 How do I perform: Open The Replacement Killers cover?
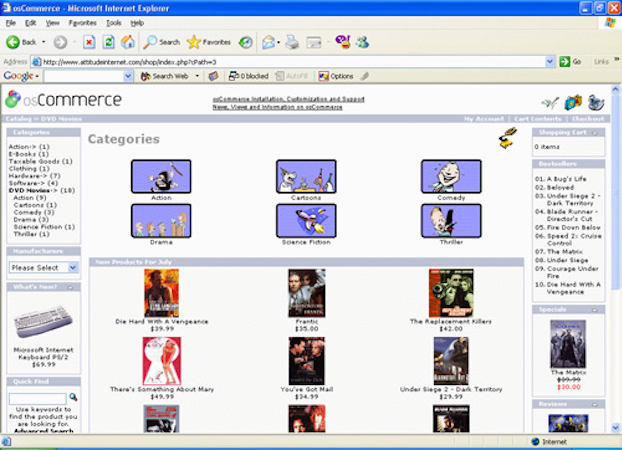[x=451, y=293]
